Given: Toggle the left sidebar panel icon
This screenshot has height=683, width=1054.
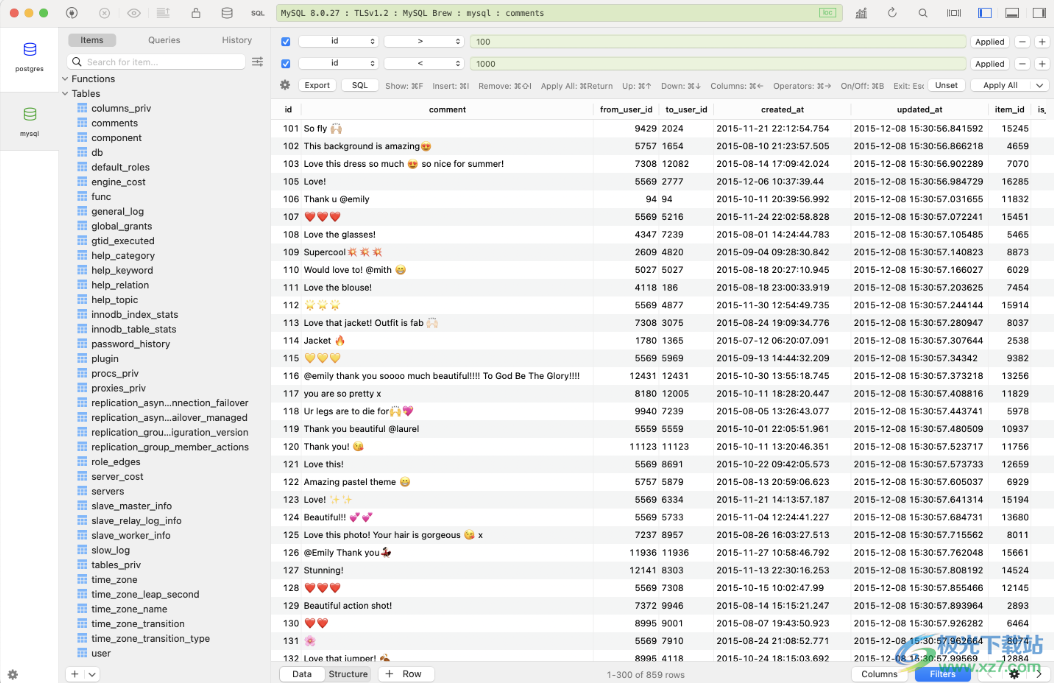Looking at the screenshot, I should click(985, 13).
